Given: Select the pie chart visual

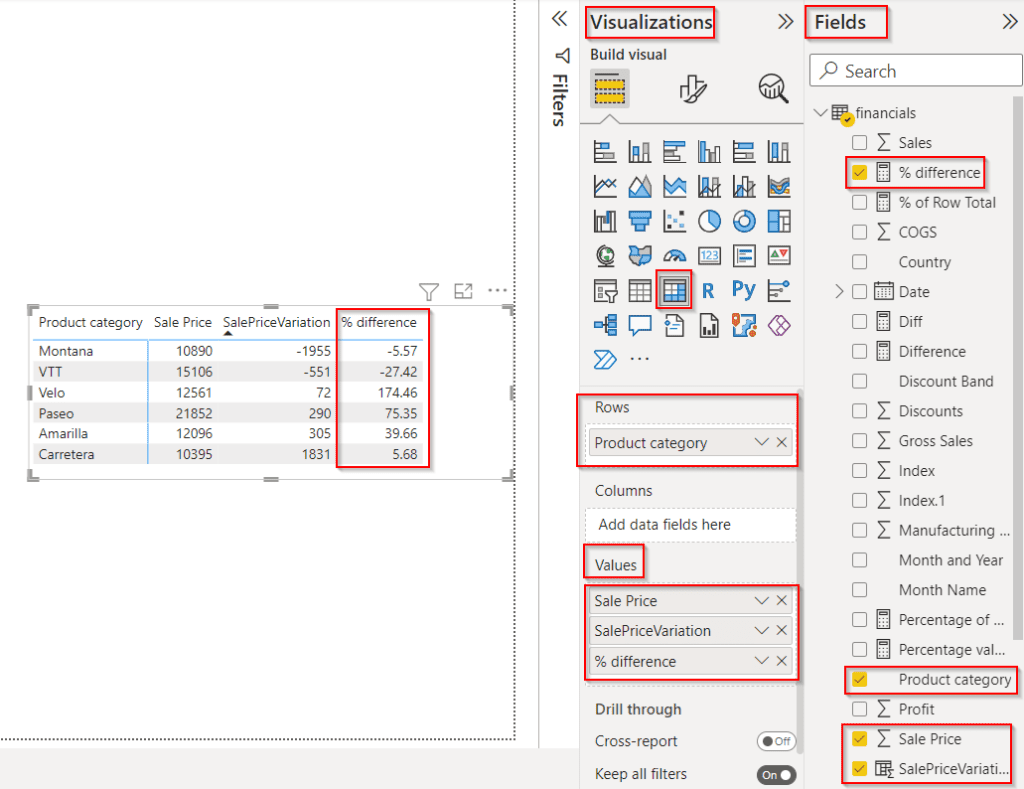Looking at the screenshot, I should click(x=709, y=221).
